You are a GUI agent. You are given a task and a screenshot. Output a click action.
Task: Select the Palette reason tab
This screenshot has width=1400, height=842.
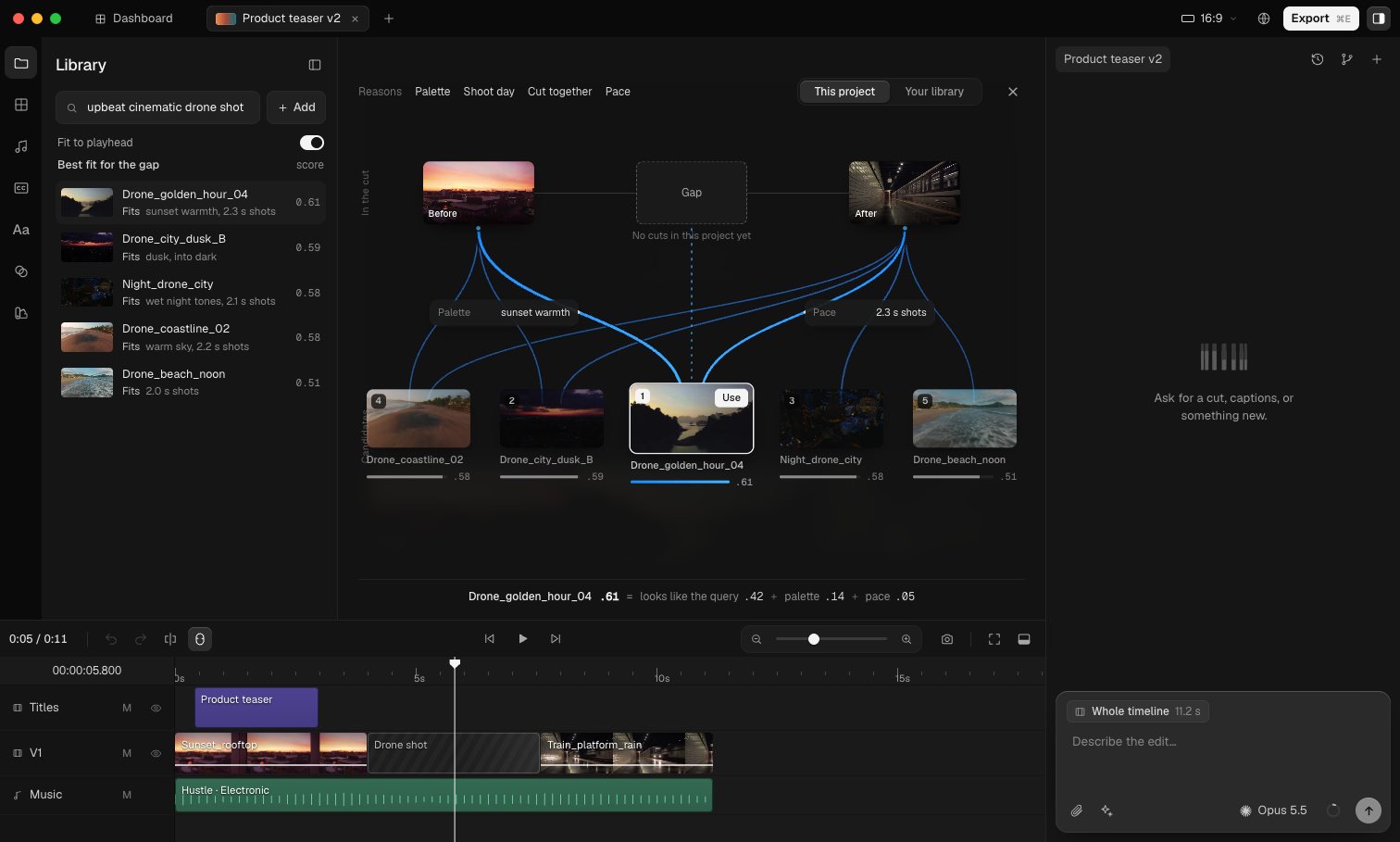pos(432,92)
